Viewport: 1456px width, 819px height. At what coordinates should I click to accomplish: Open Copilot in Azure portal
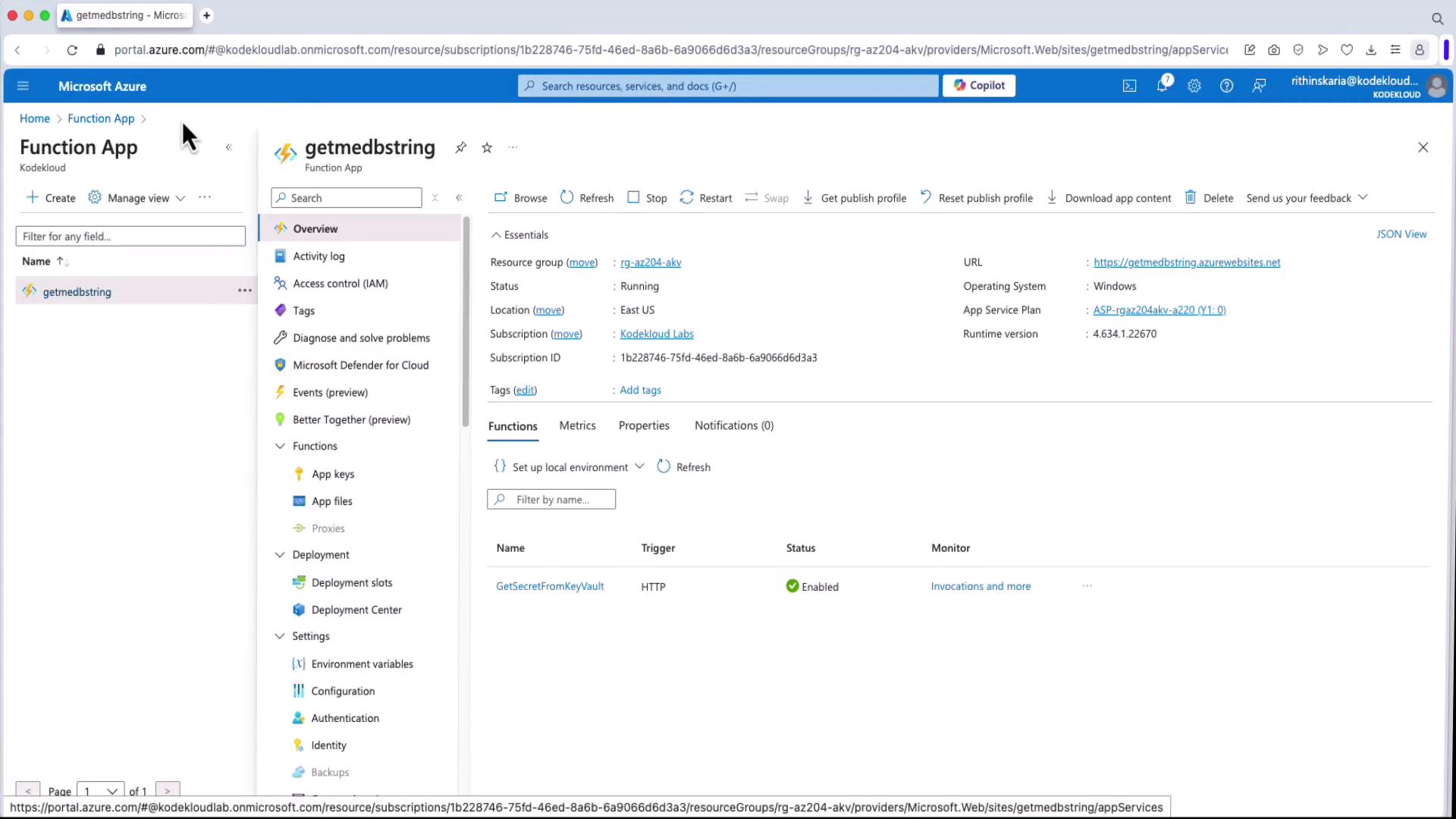click(x=978, y=86)
